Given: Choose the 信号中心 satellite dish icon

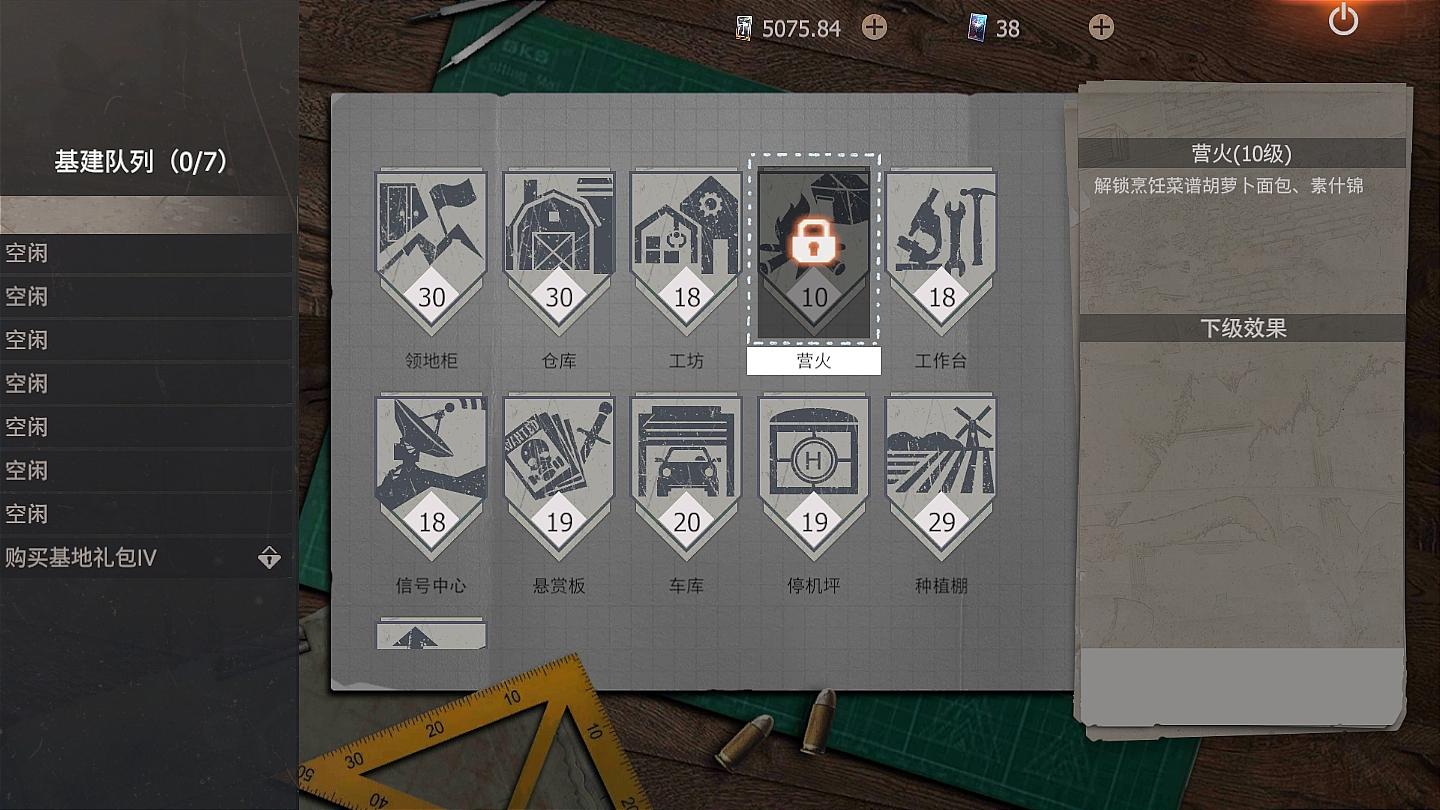Looking at the screenshot, I should (x=431, y=477).
